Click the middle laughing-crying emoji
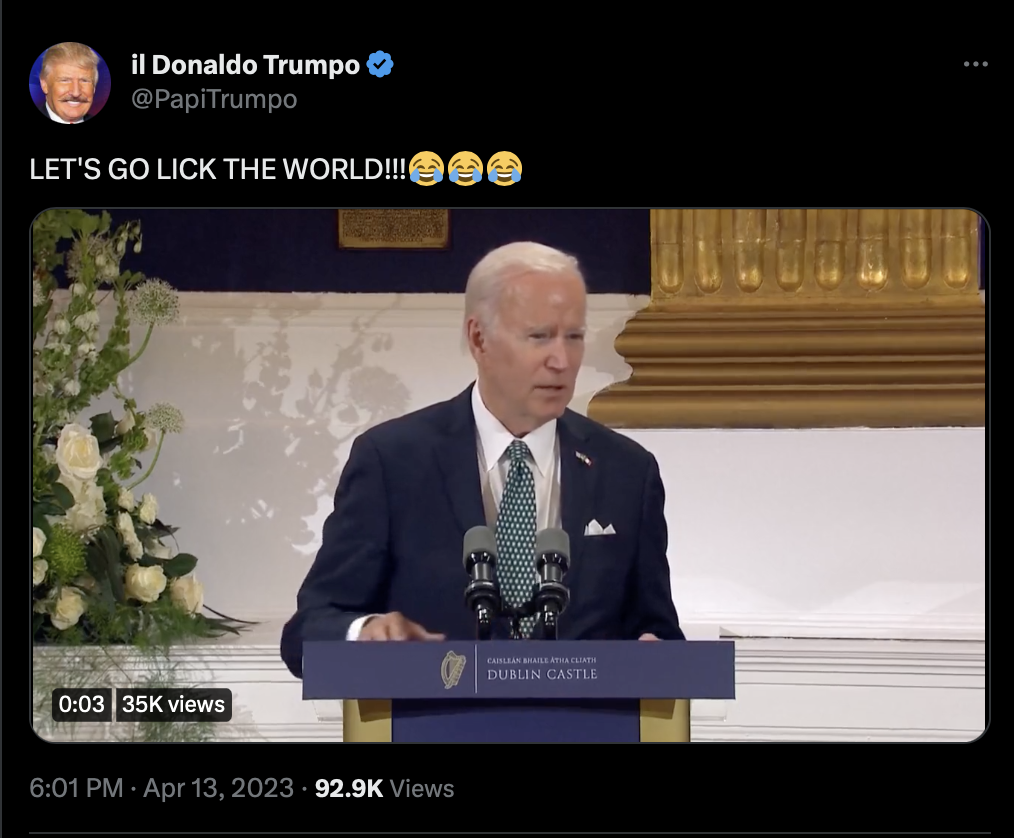The width and height of the screenshot is (1014, 838). pyautogui.click(x=466, y=169)
